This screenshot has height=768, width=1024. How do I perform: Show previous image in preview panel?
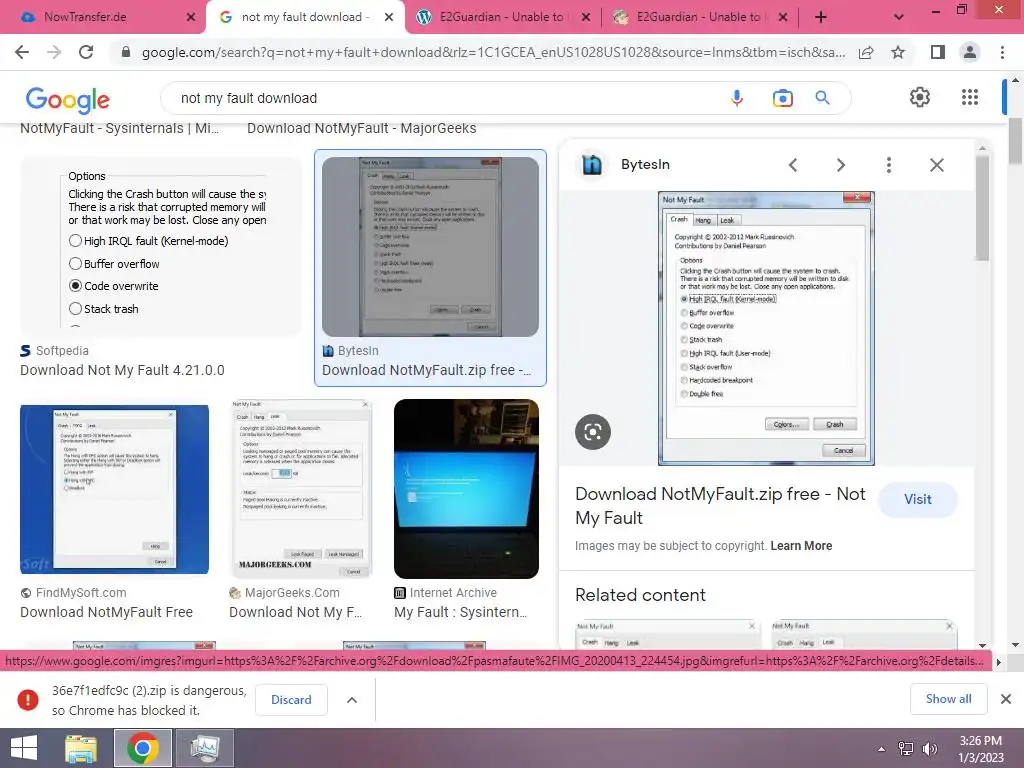click(793, 165)
